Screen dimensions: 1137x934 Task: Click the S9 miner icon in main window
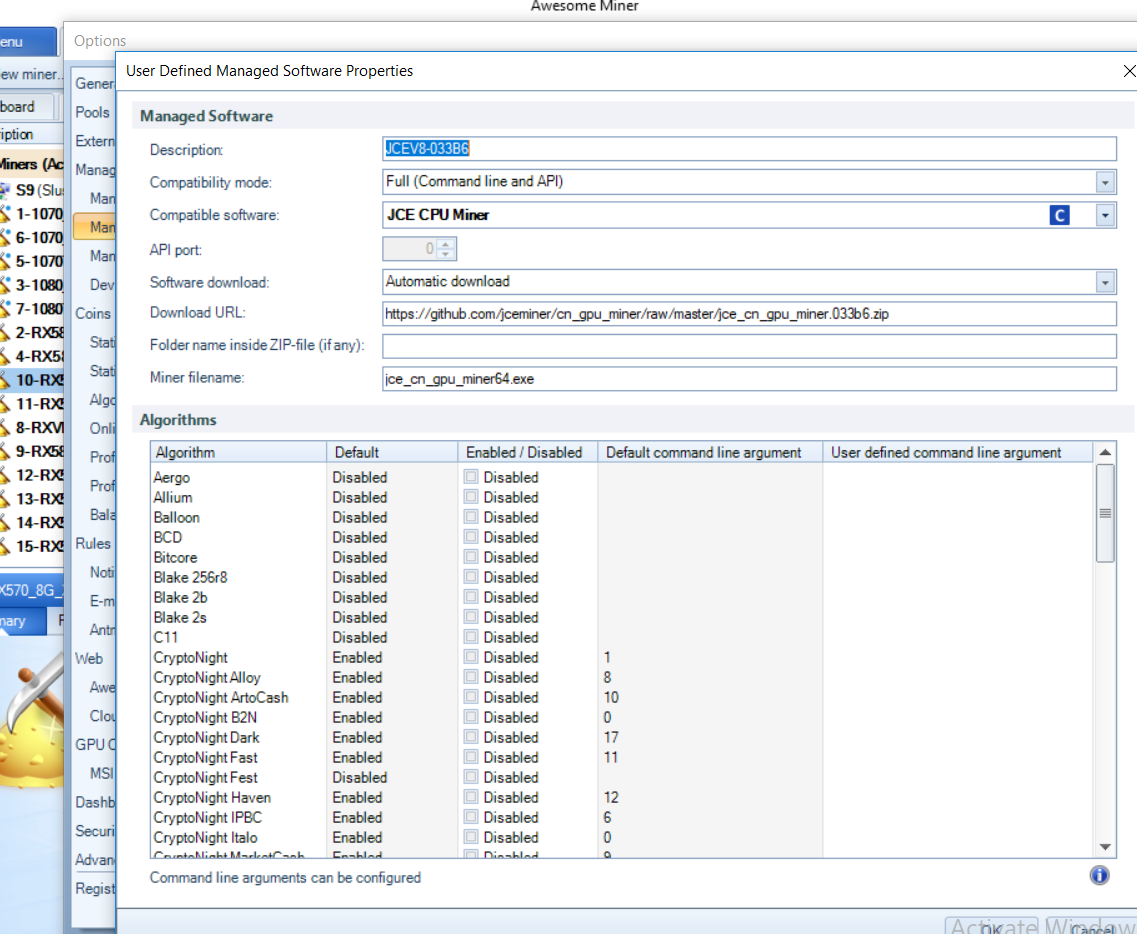pos(5,190)
